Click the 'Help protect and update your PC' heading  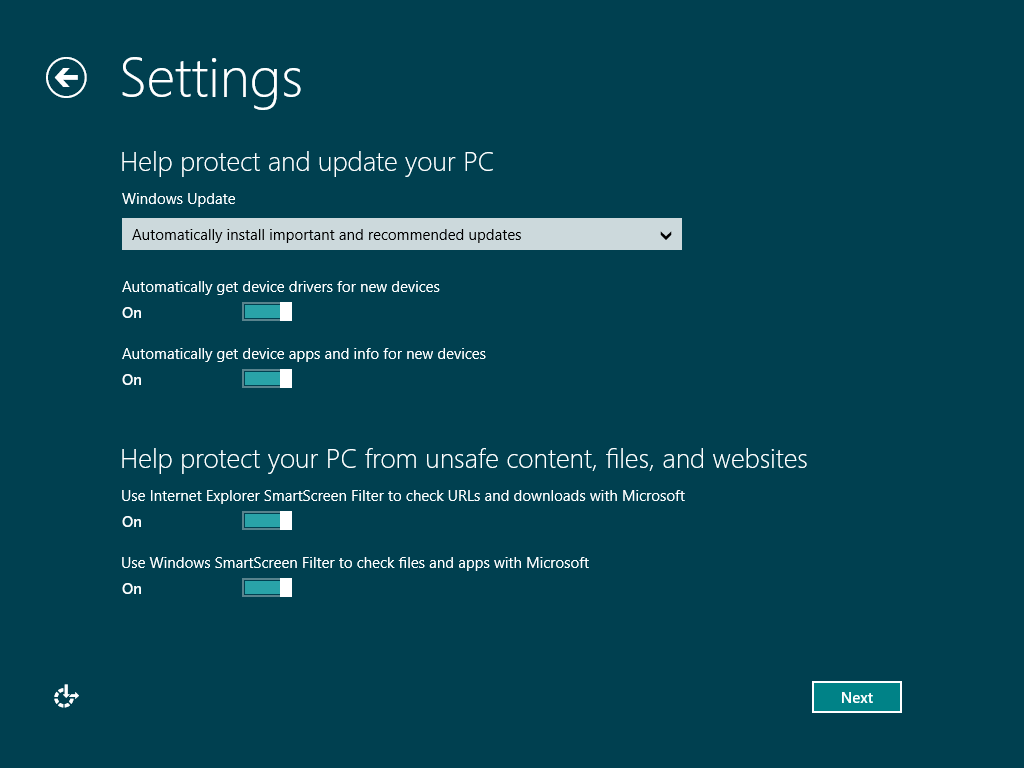point(307,162)
